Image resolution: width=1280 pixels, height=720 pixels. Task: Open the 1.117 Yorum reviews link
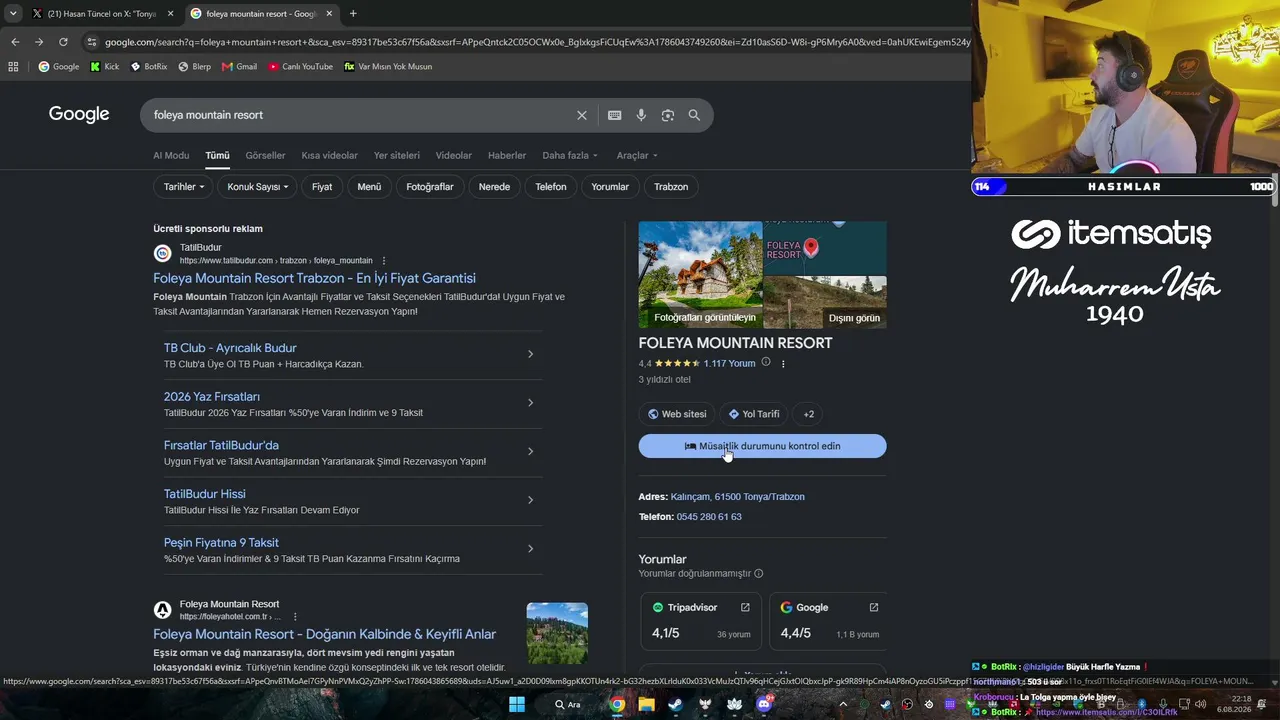(729, 364)
